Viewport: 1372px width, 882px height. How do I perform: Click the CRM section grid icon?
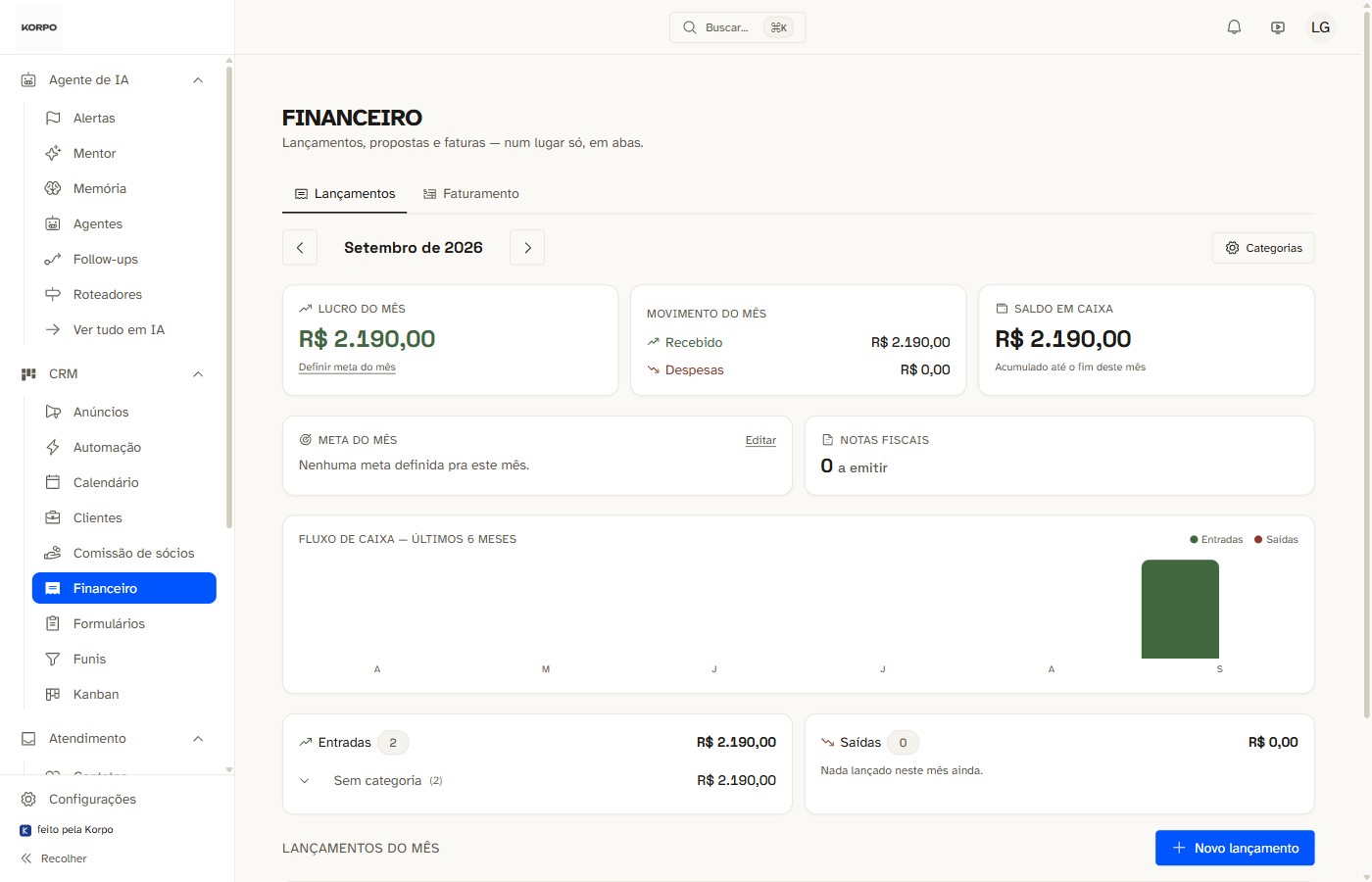pyautogui.click(x=28, y=373)
